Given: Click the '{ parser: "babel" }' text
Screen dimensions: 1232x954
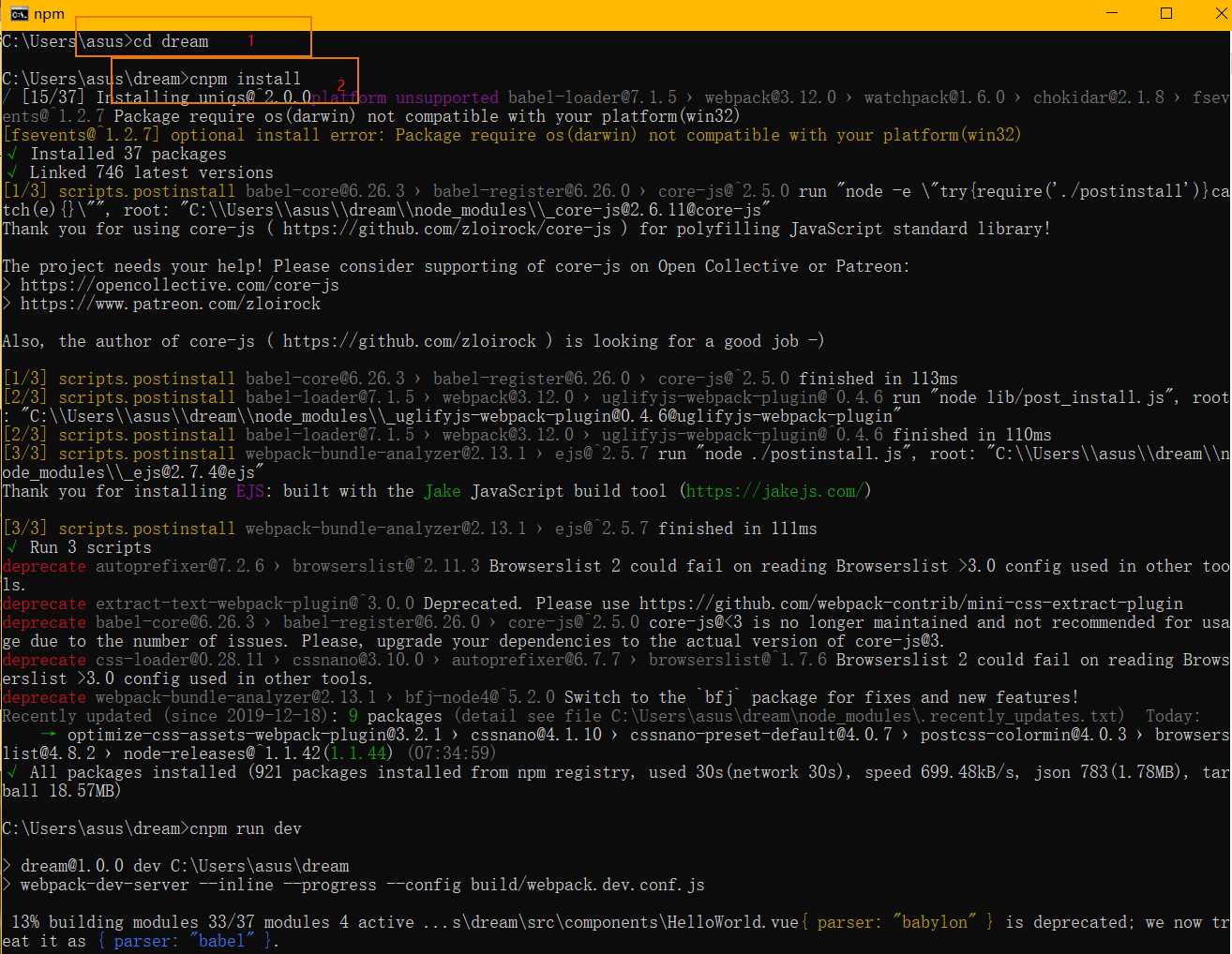Looking at the screenshot, I should (x=185, y=941).
